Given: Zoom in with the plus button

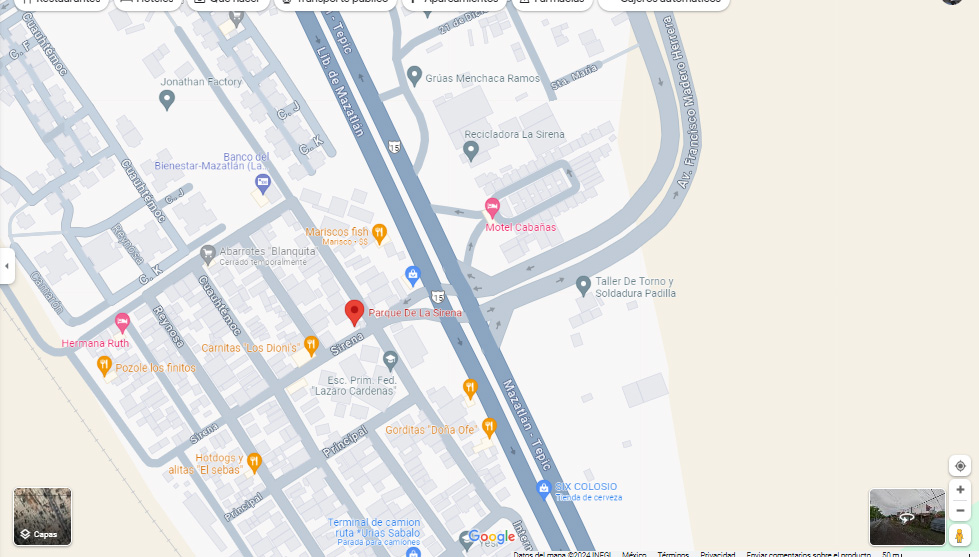Looking at the screenshot, I should (960, 490).
